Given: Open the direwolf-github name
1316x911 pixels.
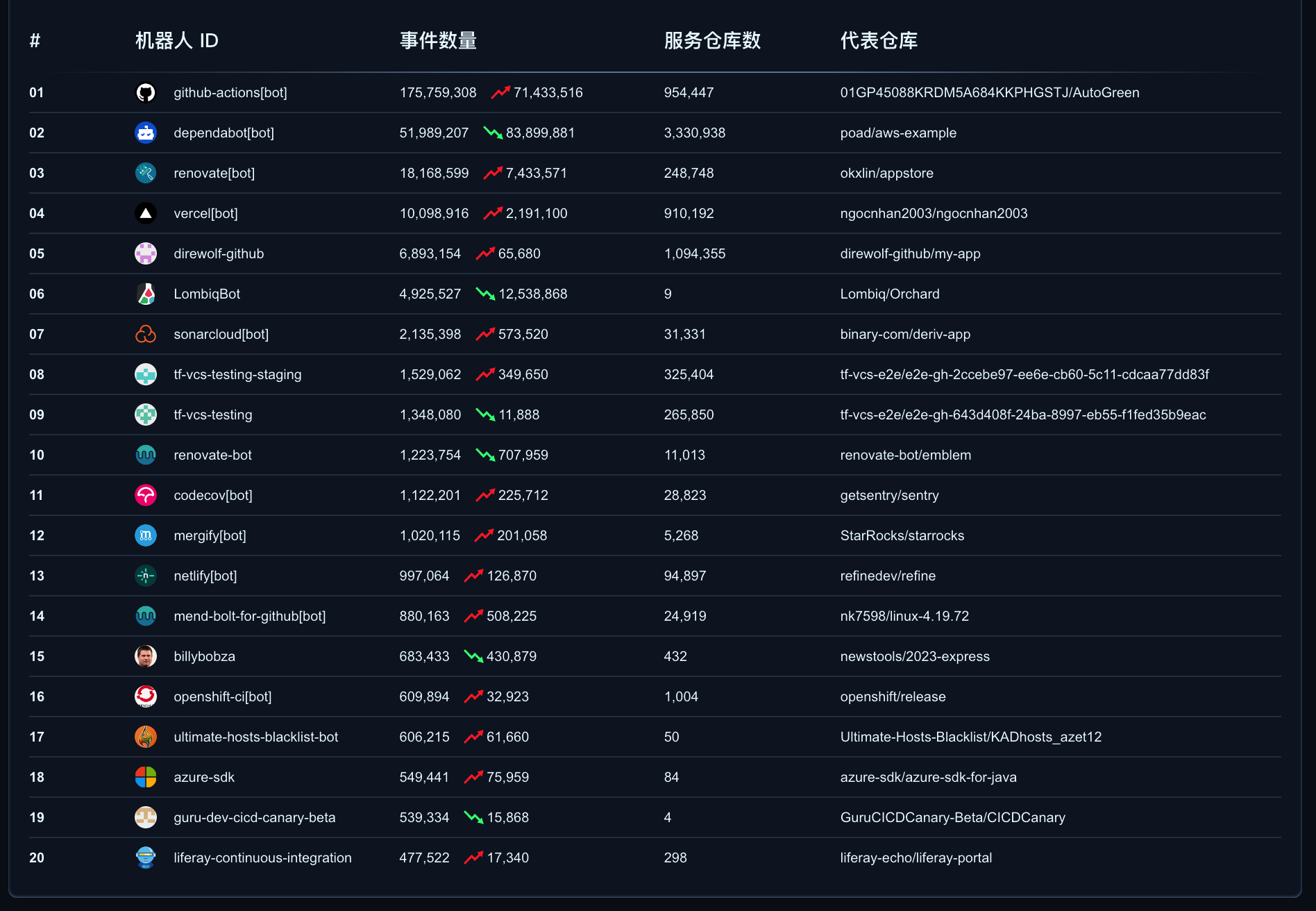Looking at the screenshot, I should click(x=219, y=253).
